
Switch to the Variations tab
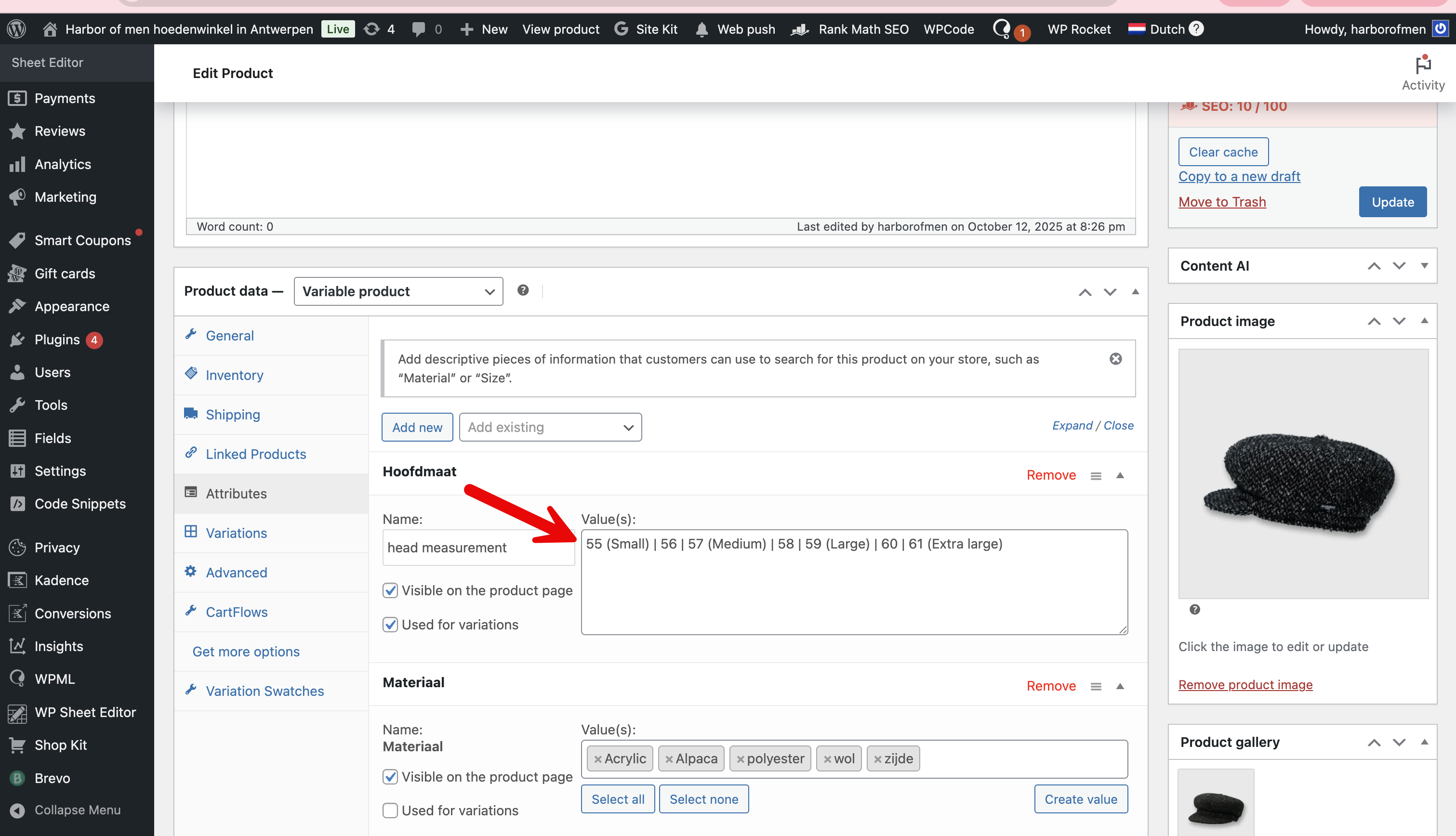tap(236, 533)
